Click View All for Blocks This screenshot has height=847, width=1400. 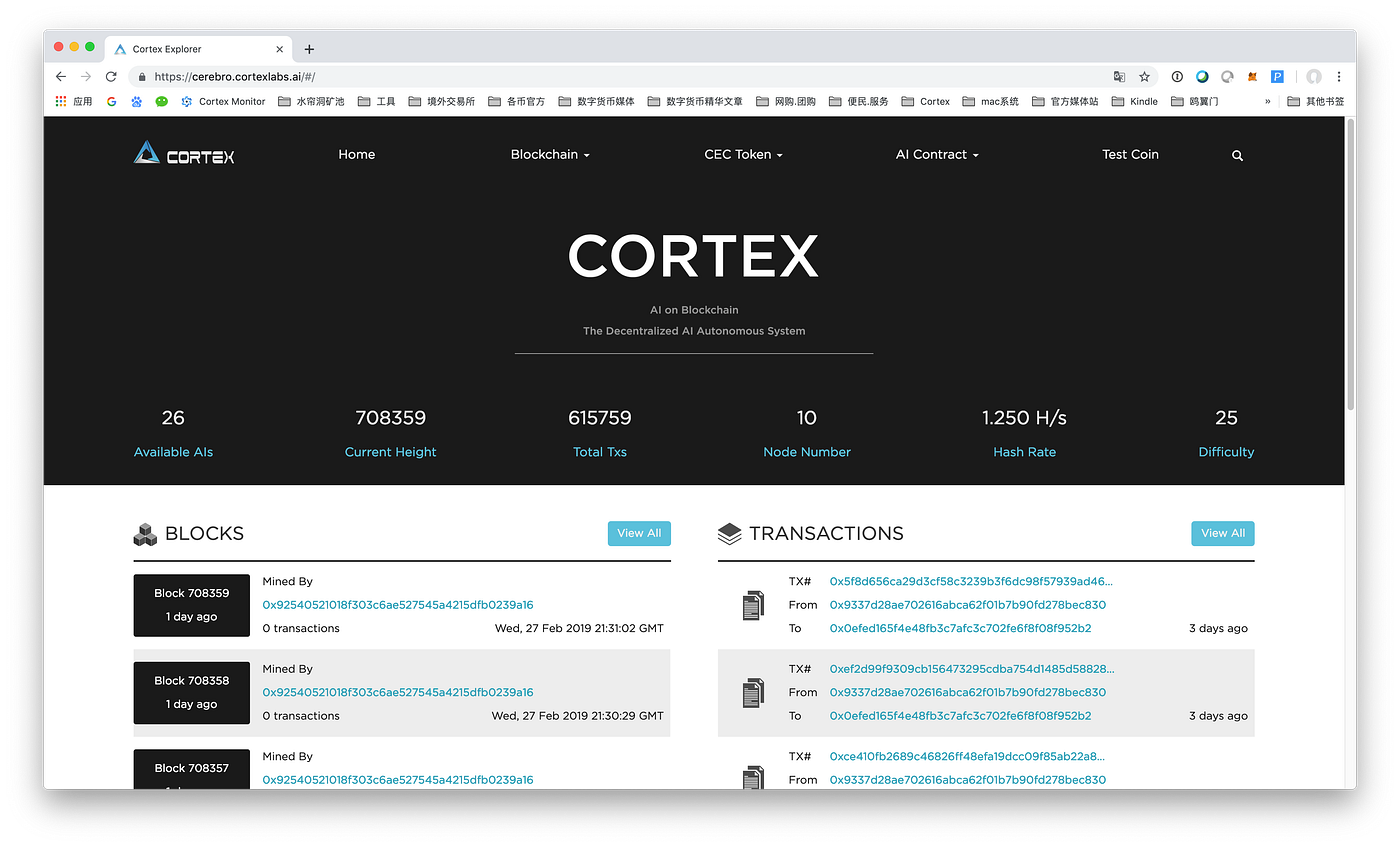(639, 533)
